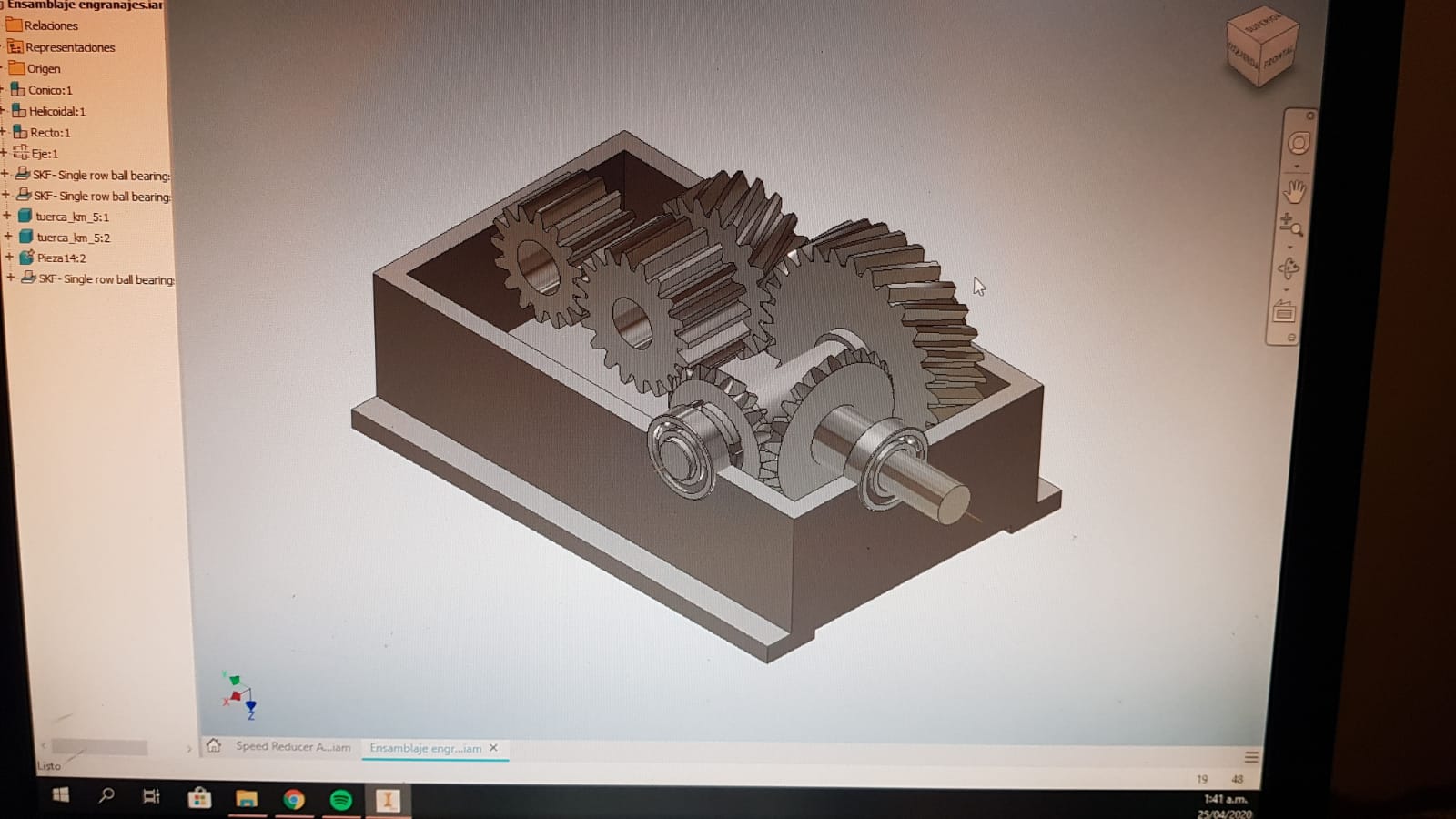Click the tuerca_km_5:2 part icon
This screenshot has height=819, width=1456.
(26, 237)
